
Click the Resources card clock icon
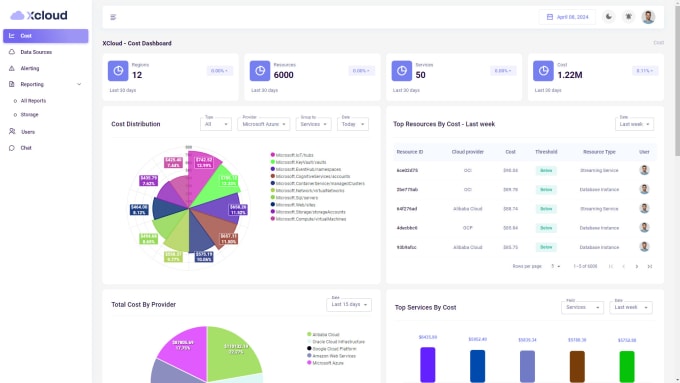pos(260,71)
